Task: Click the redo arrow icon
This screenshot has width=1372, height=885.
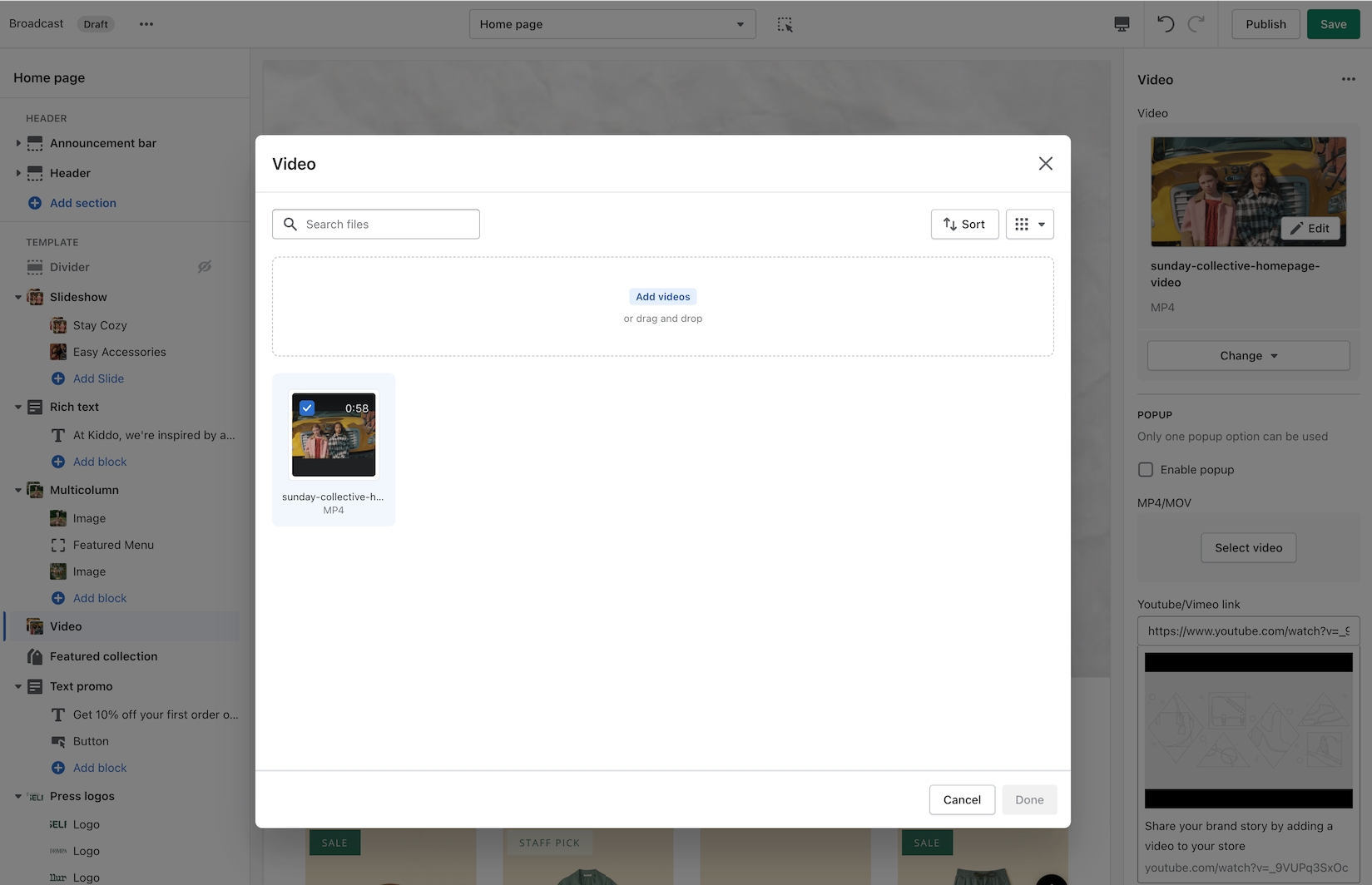Action: pos(1196,24)
